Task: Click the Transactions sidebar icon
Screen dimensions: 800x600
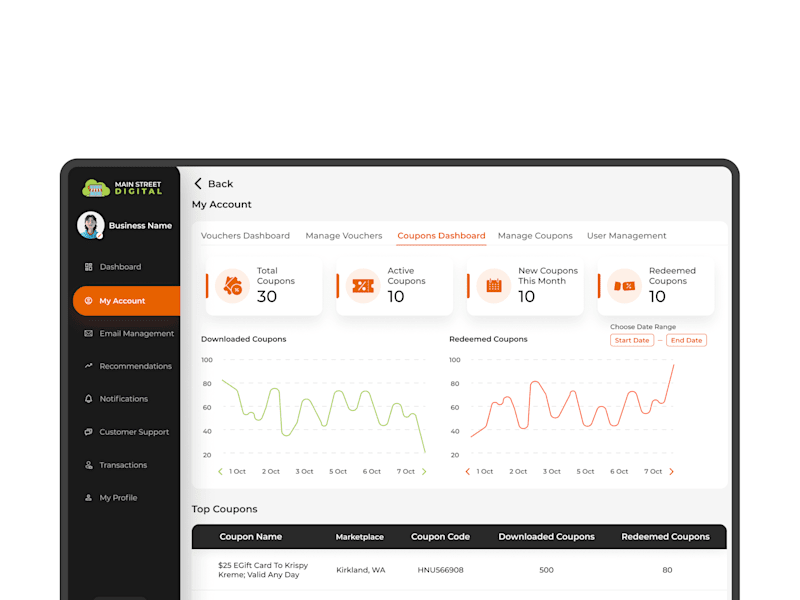Action: (89, 465)
